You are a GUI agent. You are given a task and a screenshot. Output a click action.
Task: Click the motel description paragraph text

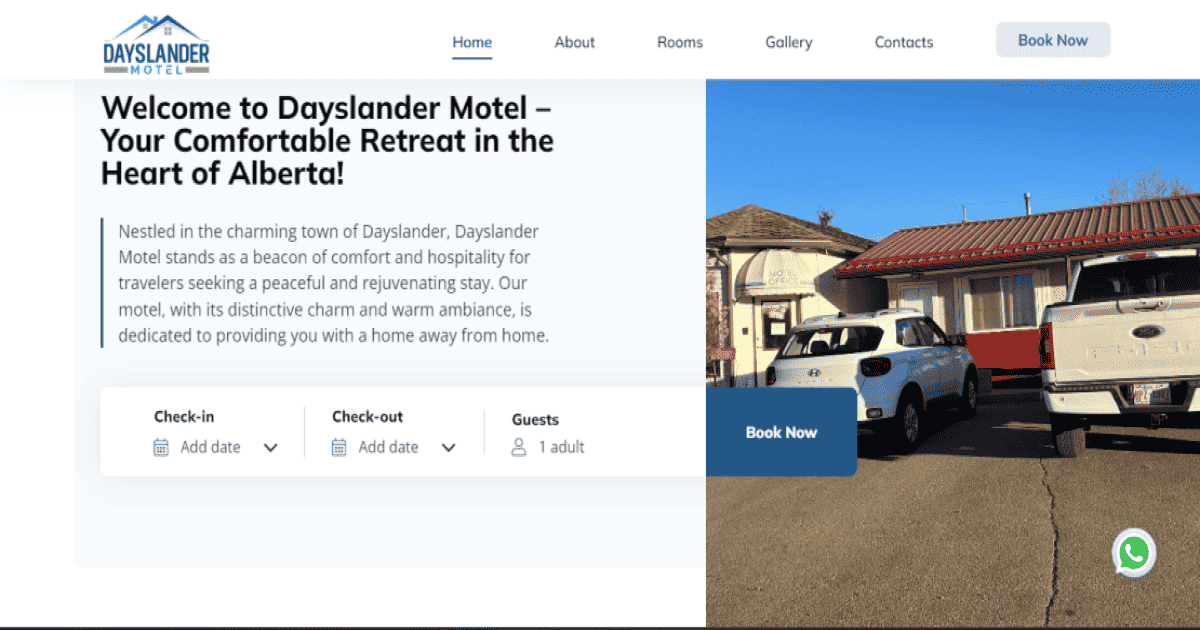pyautogui.click(x=333, y=284)
